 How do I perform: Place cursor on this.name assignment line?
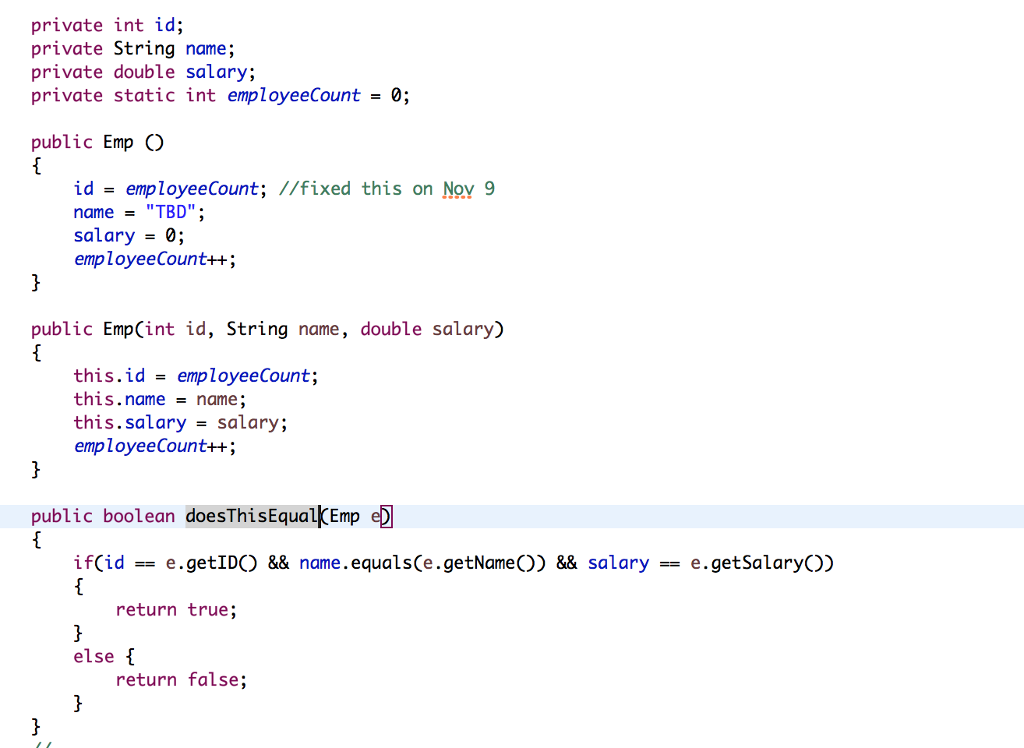pos(160,398)
